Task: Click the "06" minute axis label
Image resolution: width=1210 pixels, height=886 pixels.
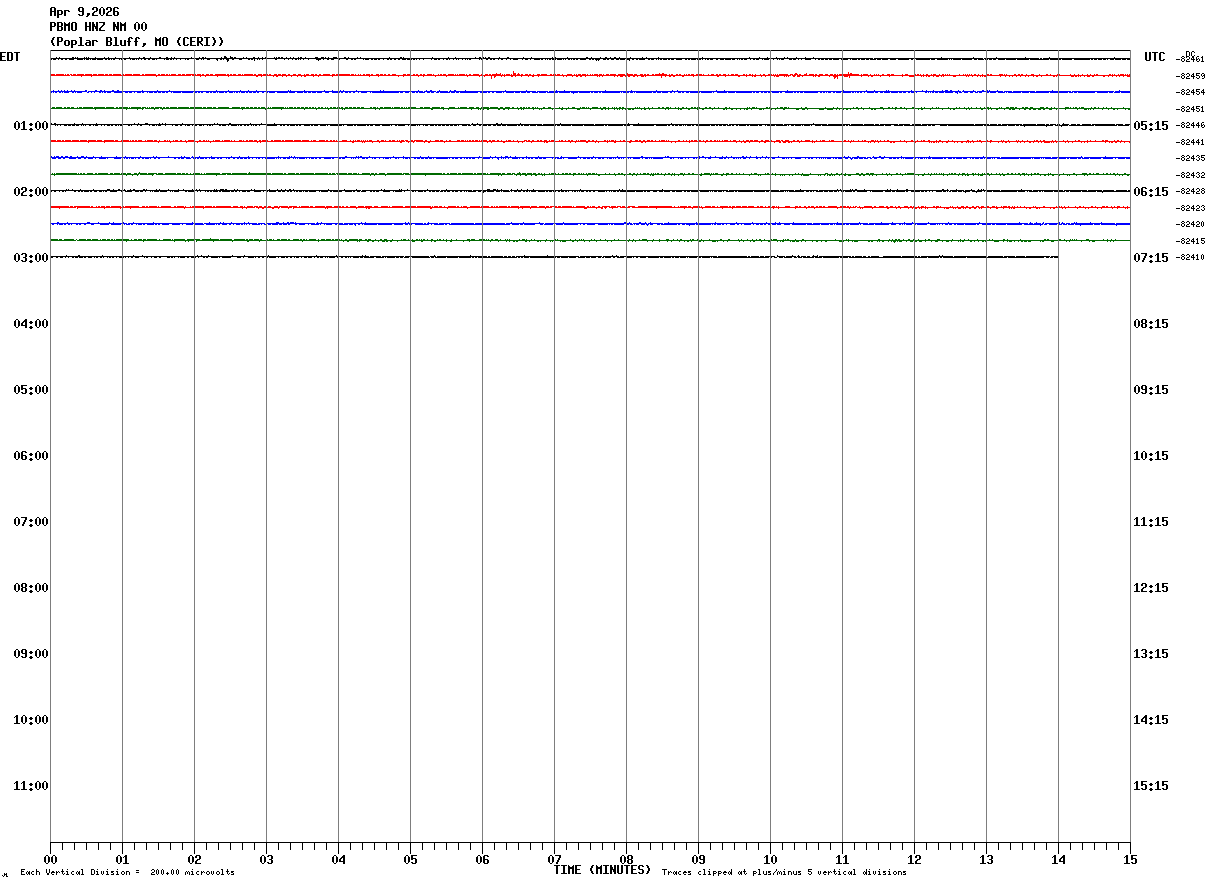Action: click(482, 860)
